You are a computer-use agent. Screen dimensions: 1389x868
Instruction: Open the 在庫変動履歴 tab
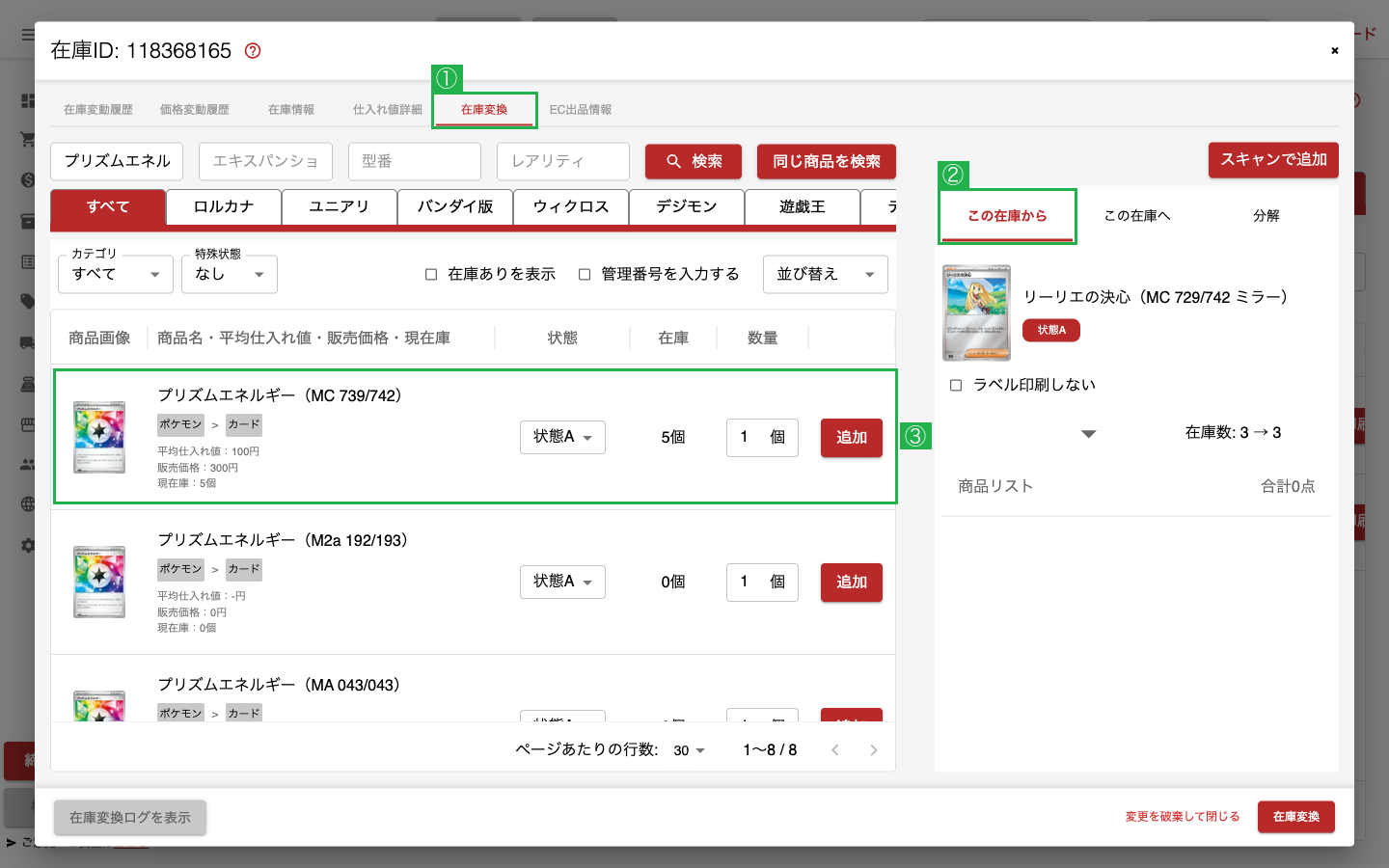pyautogui.click(x=98, y=110)
